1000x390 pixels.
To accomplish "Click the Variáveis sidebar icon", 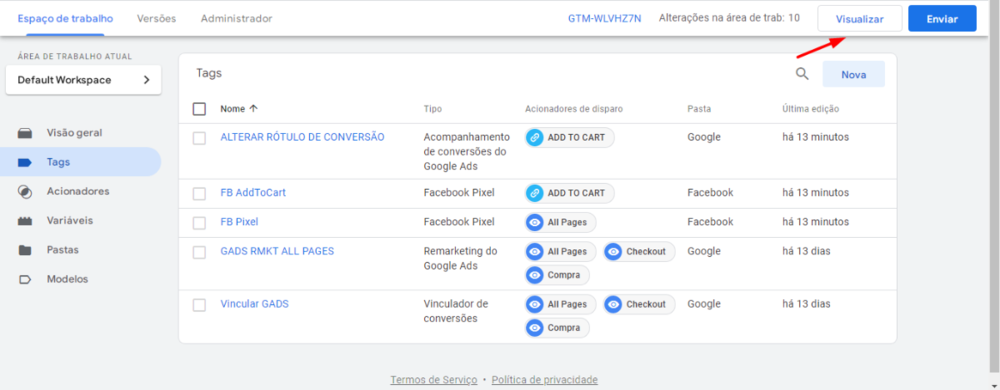I will (25, 221).
